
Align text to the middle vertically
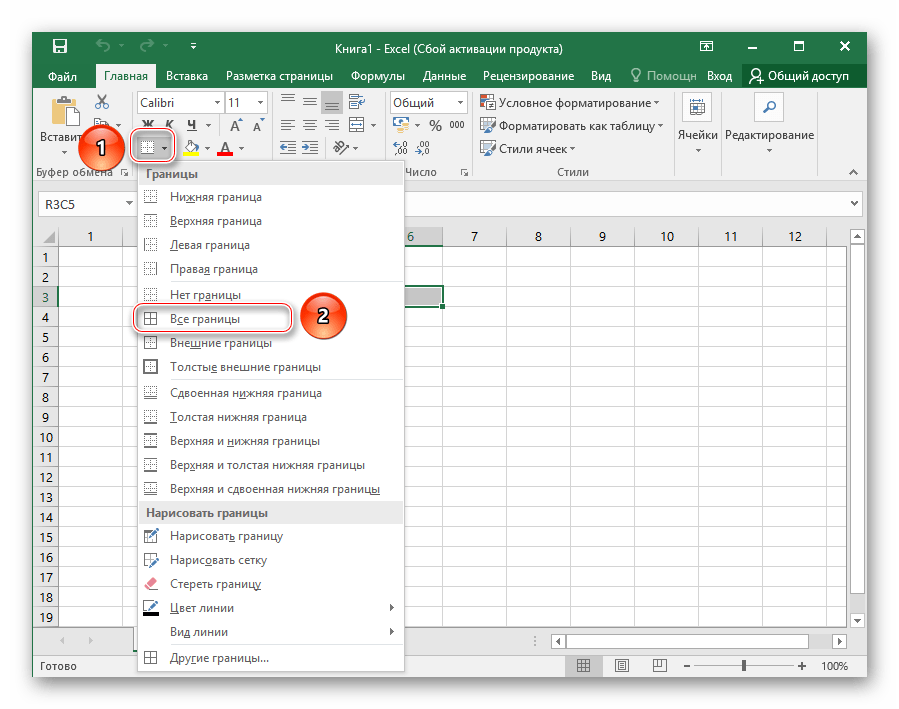pos(310,101)
